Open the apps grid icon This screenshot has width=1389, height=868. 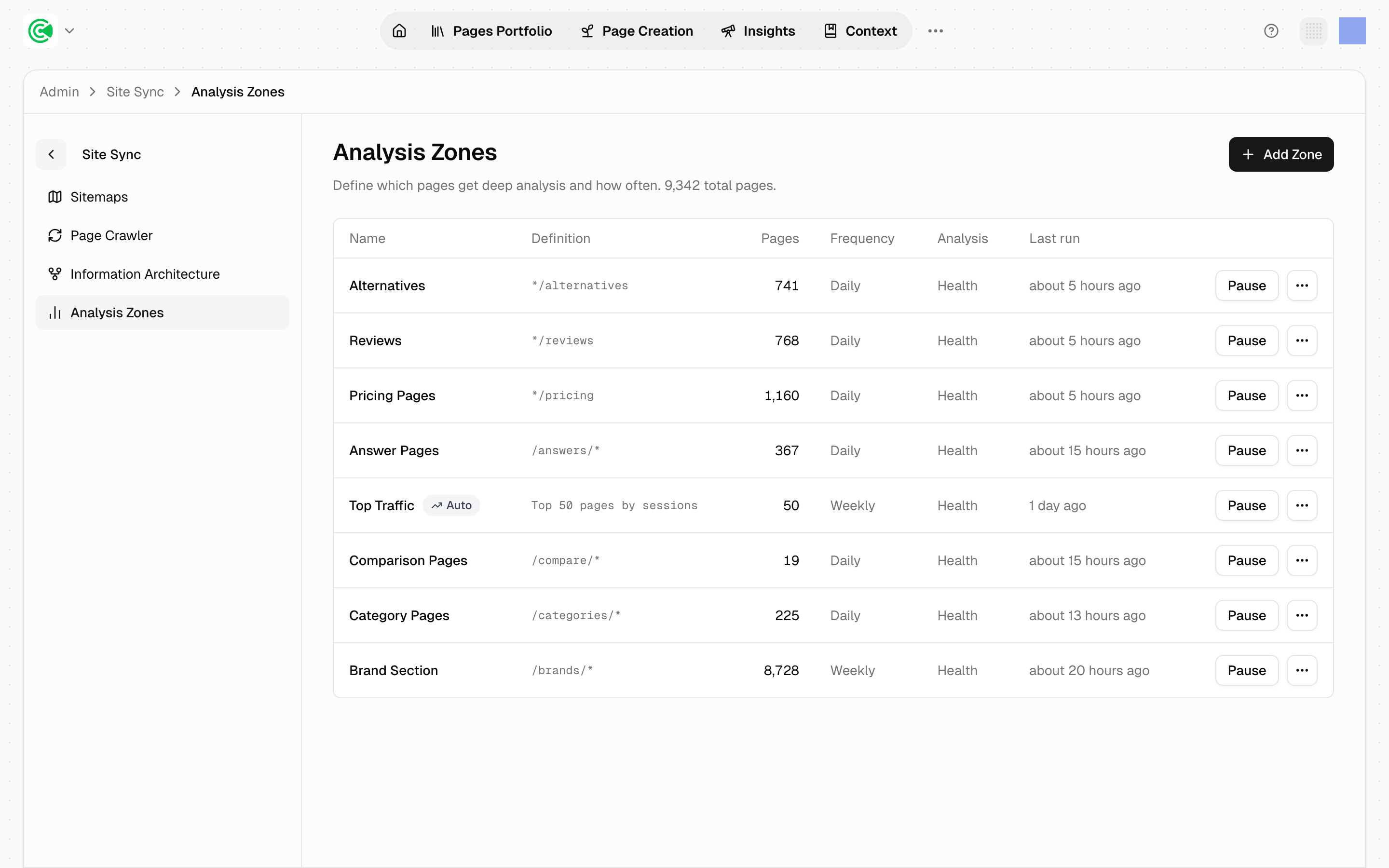pyautogui.click(x=1313, y=31)
